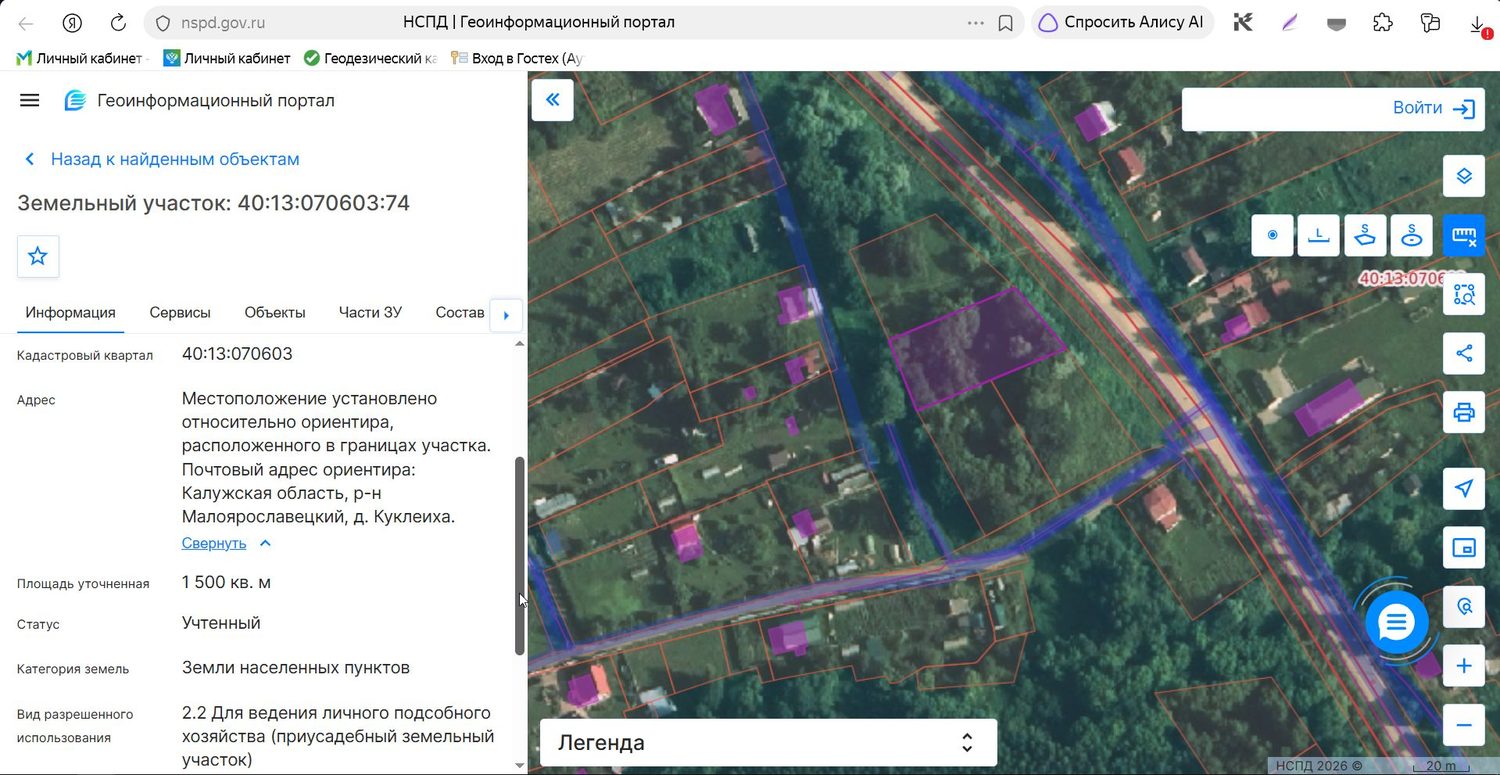Click the info panel vertical scrollbar
Screen dimensions: 1500x775
(519, 556)
